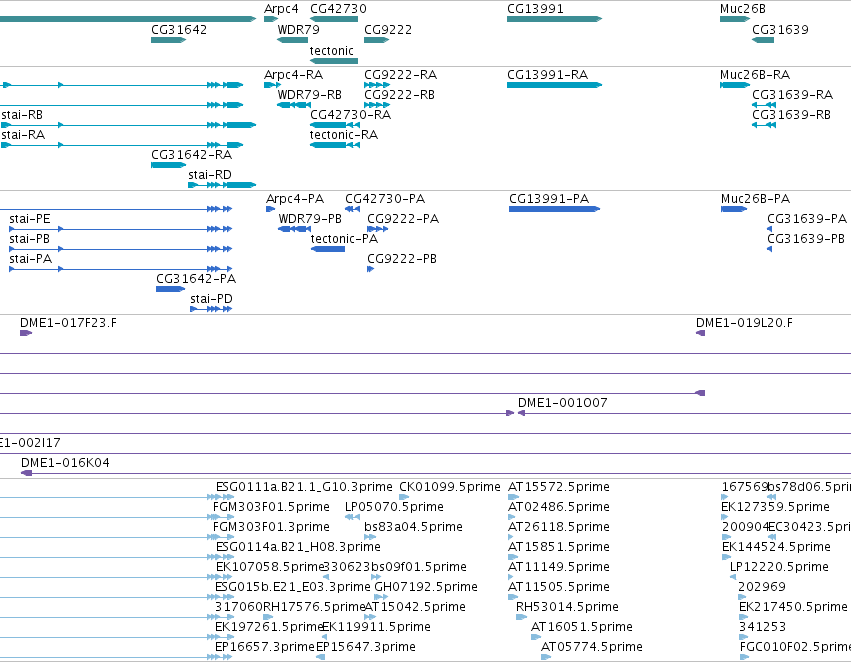The width and height of the screenshot is (851, 662).
Task: Click protein label WDR79-PB
Action: [x=310, y=219]
